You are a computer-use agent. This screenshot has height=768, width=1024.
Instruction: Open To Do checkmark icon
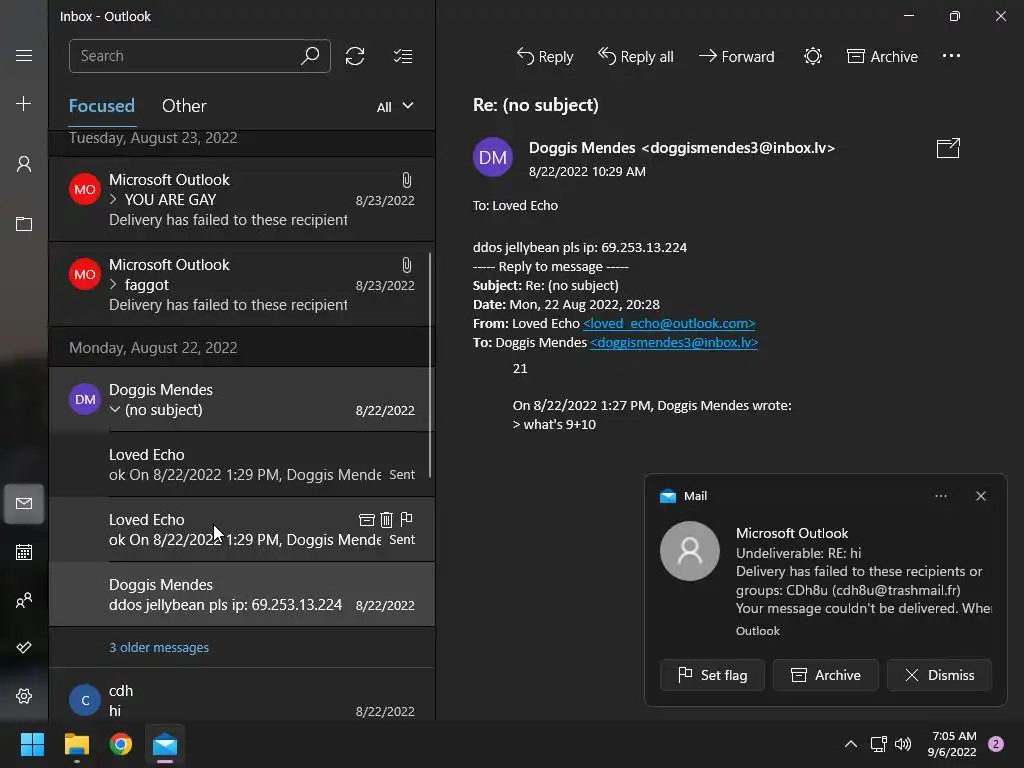point(24,647)
